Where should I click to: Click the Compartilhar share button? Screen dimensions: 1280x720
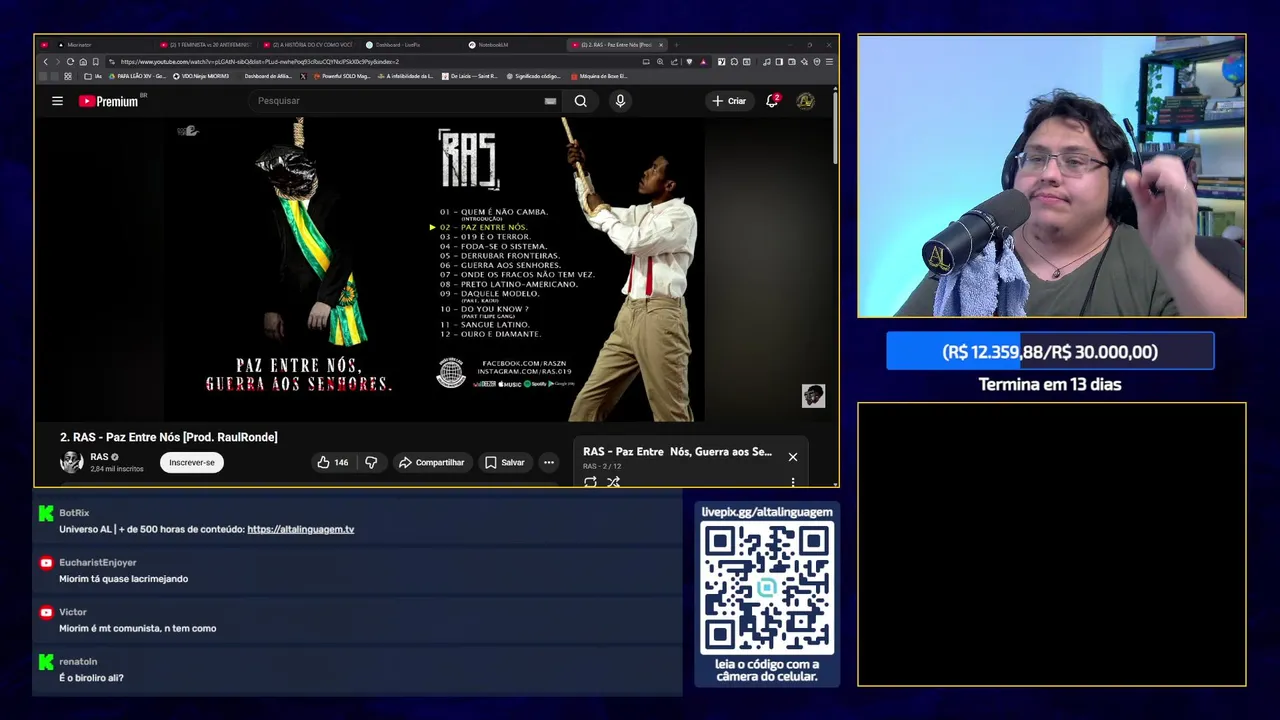431,462
